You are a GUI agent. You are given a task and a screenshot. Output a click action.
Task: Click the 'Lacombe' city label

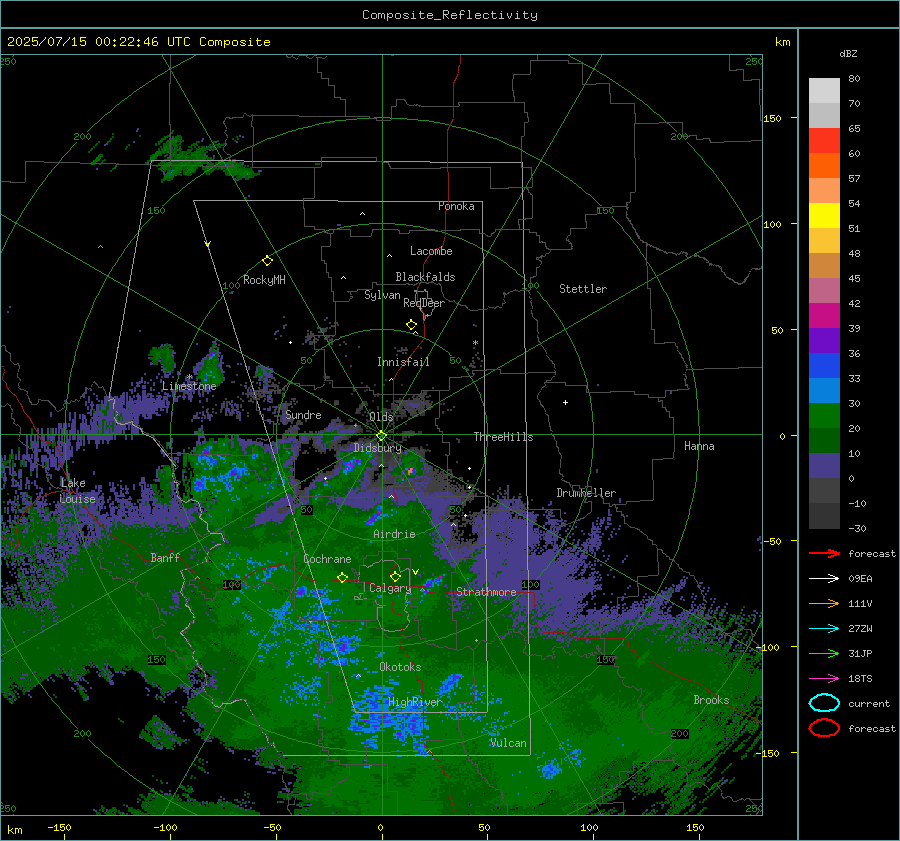(430, 251)
